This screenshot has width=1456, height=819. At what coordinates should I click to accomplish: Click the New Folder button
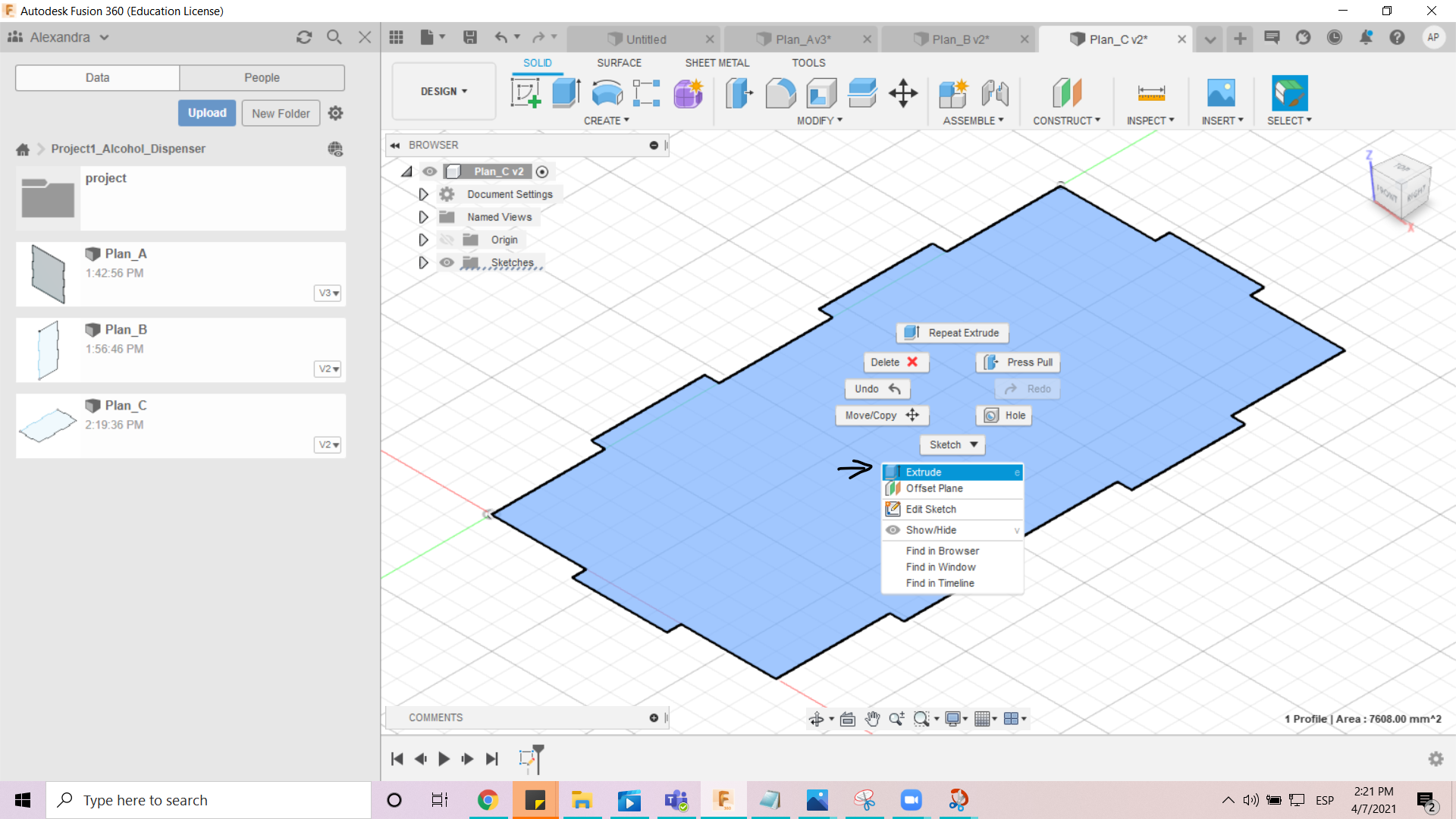point(281,114)
